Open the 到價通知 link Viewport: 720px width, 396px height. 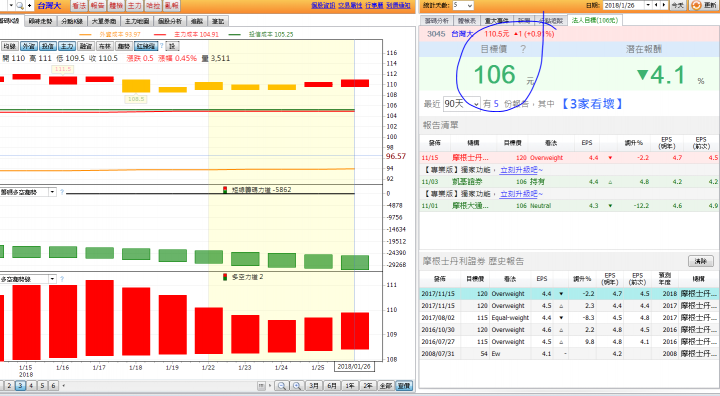398,6
